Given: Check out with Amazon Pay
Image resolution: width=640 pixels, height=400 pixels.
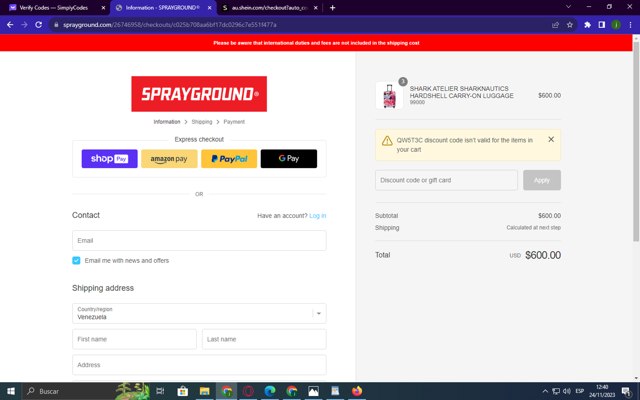Looking at the screenshot, I should tap(169, 159).
